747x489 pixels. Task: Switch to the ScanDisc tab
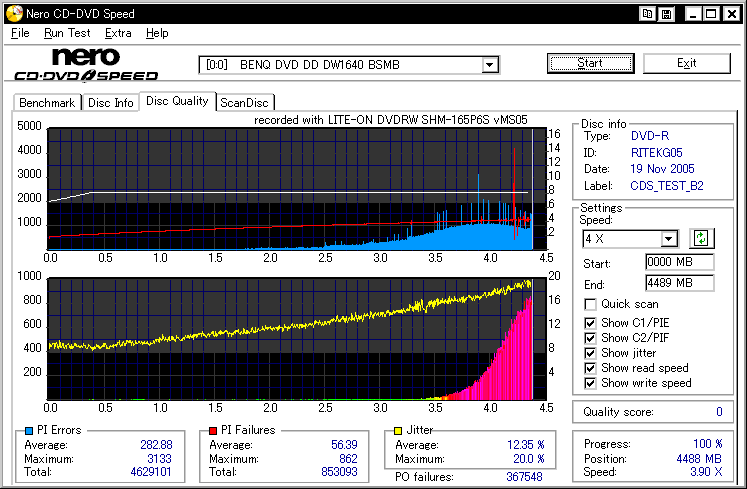coord(245,102)
